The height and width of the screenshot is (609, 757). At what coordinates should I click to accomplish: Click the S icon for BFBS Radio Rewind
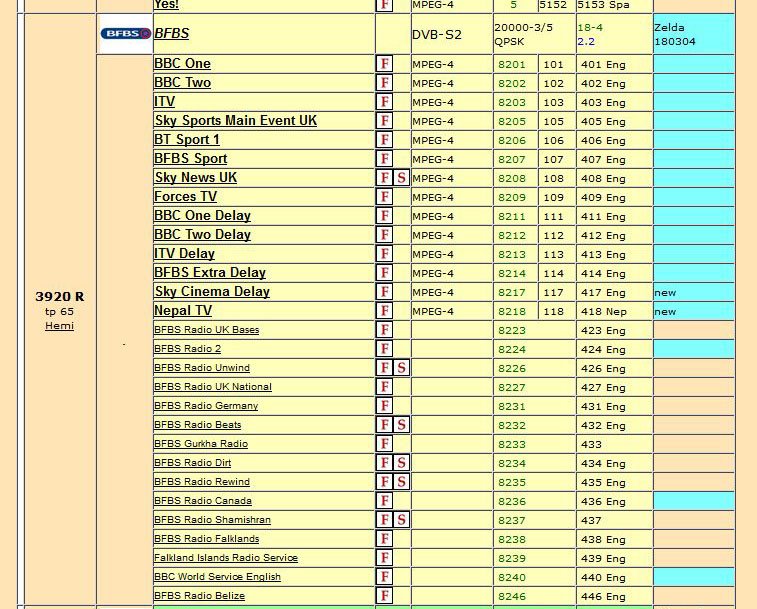402,482
